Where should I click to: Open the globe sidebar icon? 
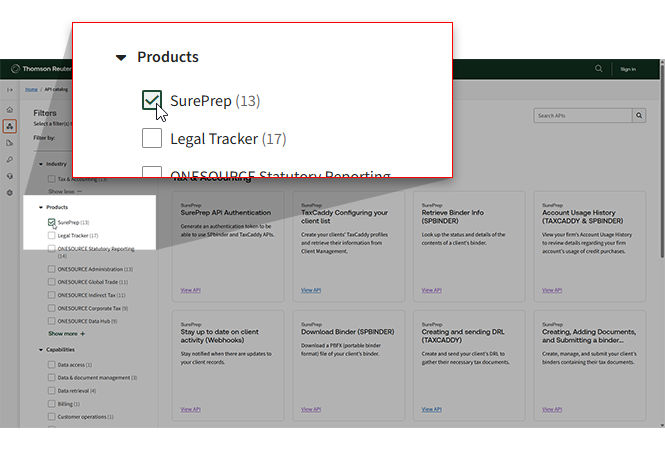coord(10,176)
